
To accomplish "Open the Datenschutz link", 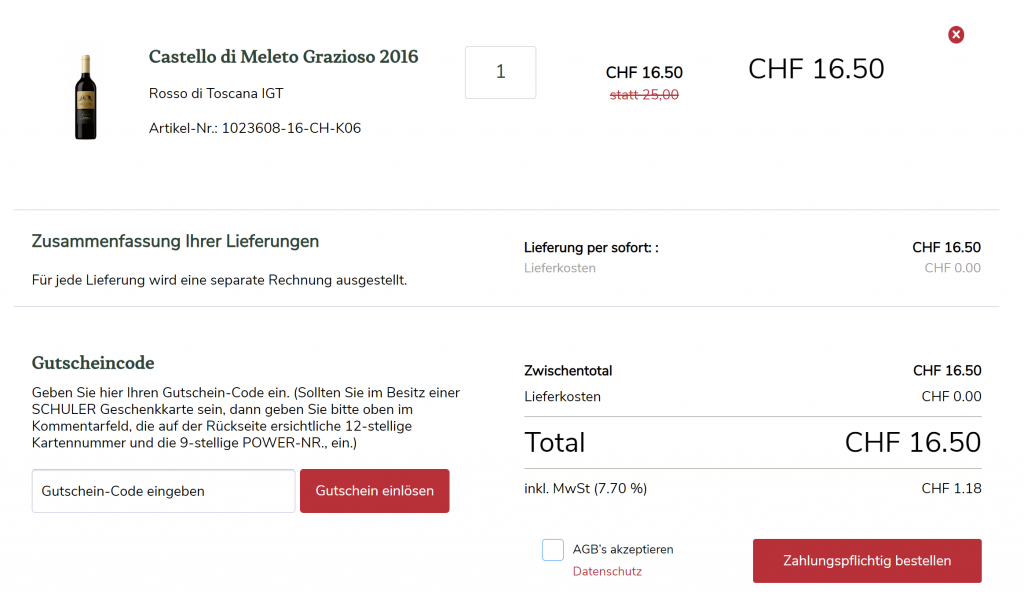I will pyautogui.click(x=607, y=572).
